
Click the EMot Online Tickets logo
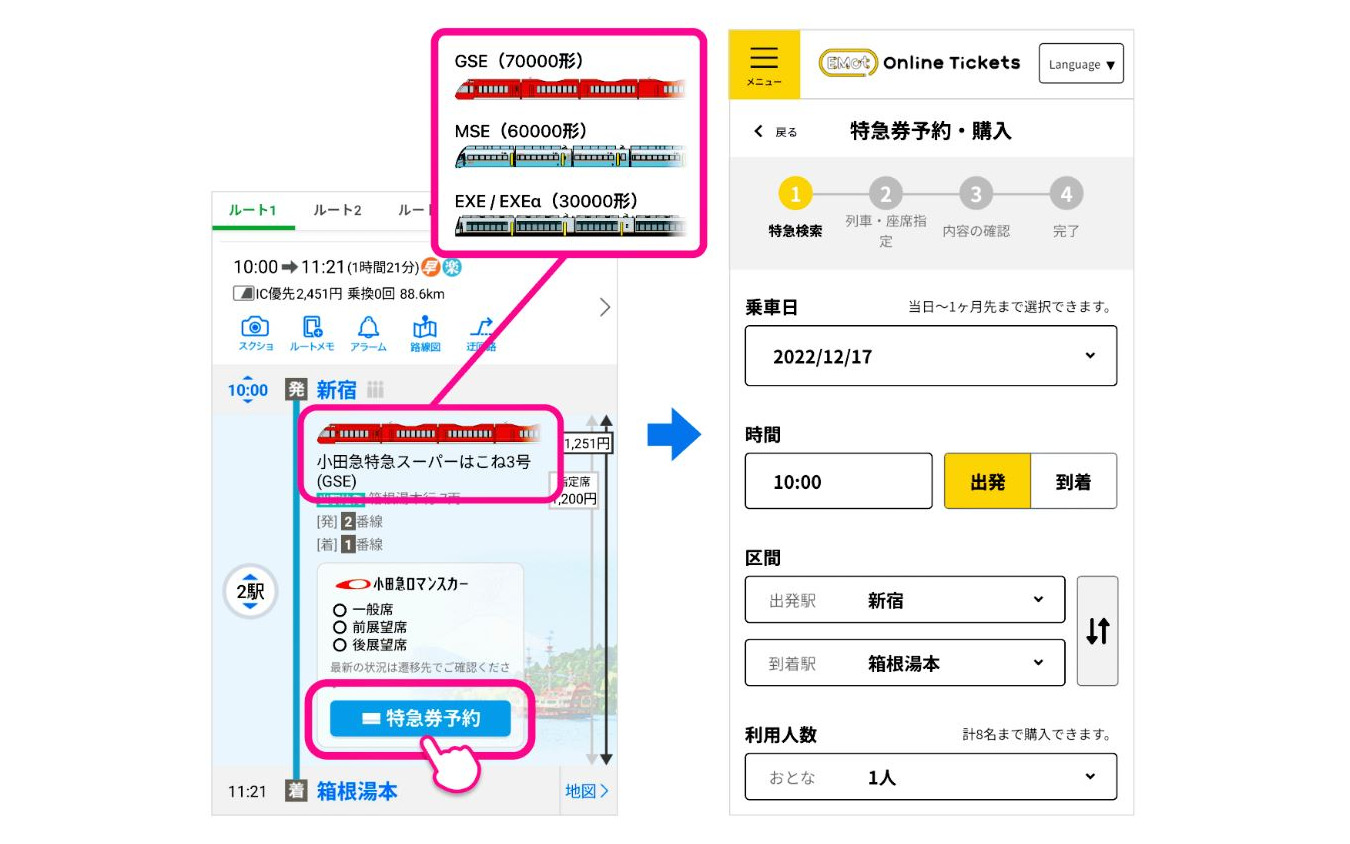(x=919, y=63)
